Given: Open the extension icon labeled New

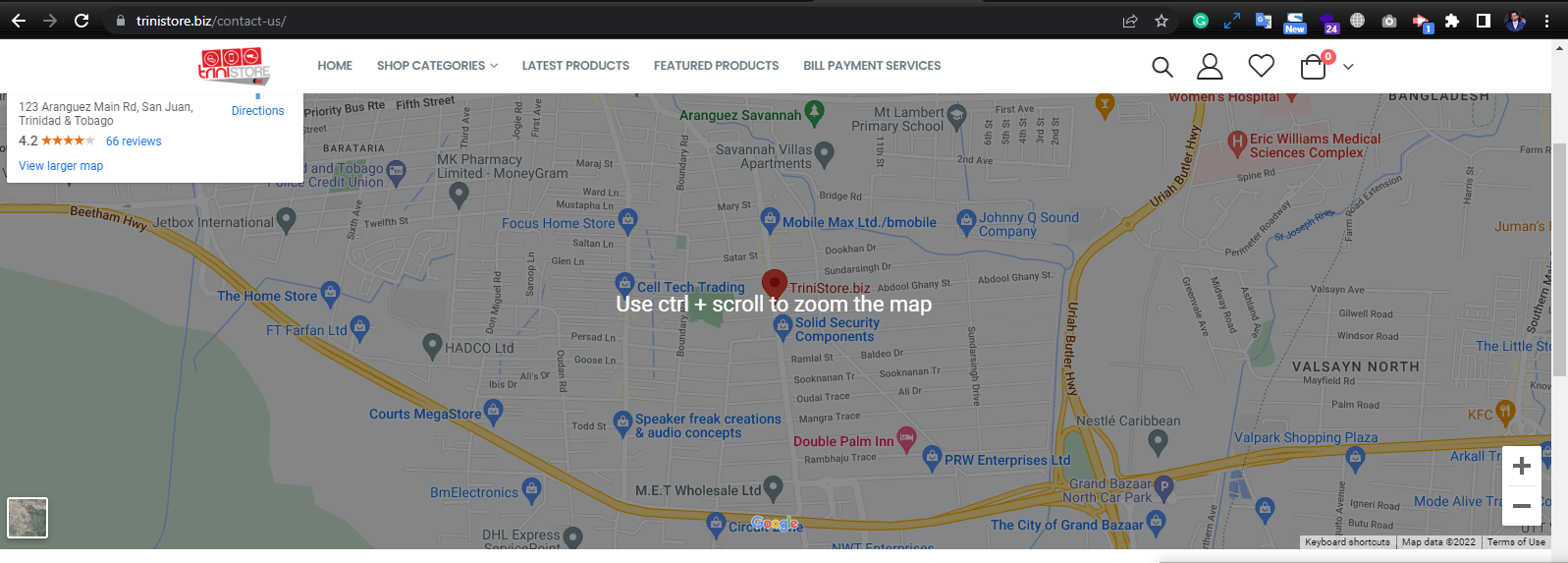Looking at the screenshot, I should 1295,23.
